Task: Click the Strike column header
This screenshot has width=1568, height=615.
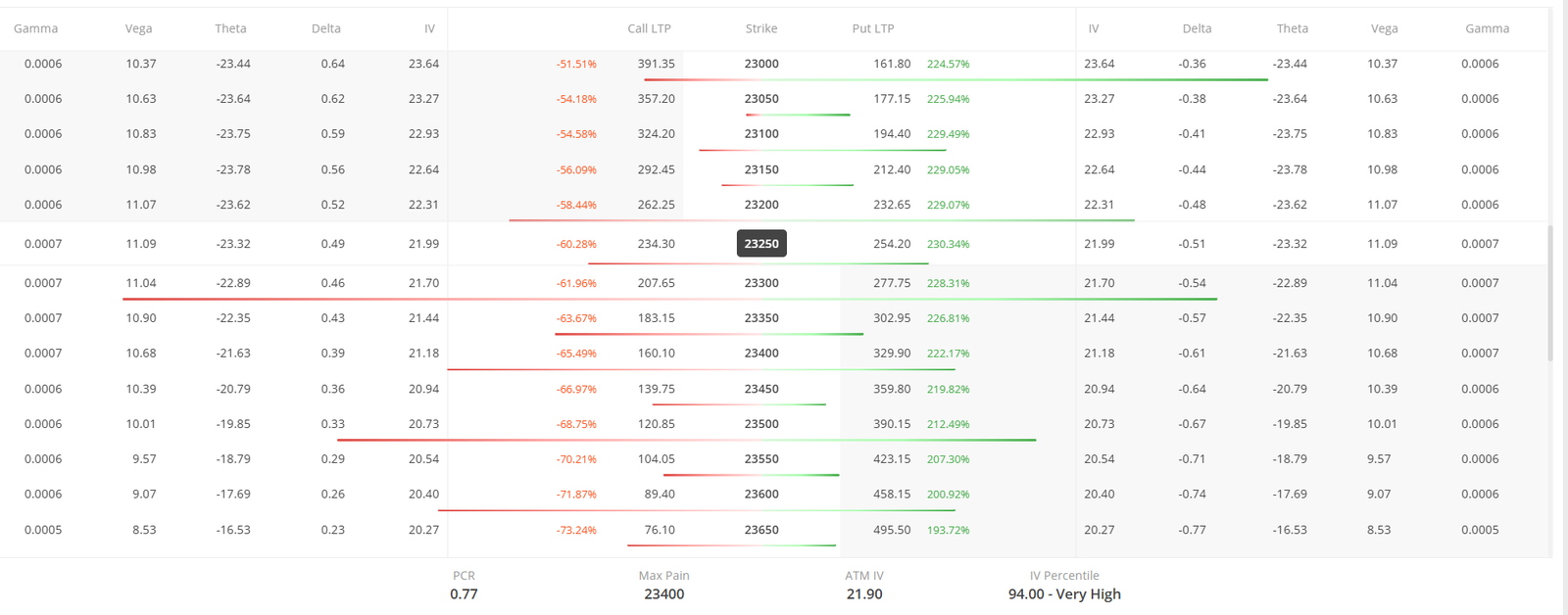Action: click(760, 28)
